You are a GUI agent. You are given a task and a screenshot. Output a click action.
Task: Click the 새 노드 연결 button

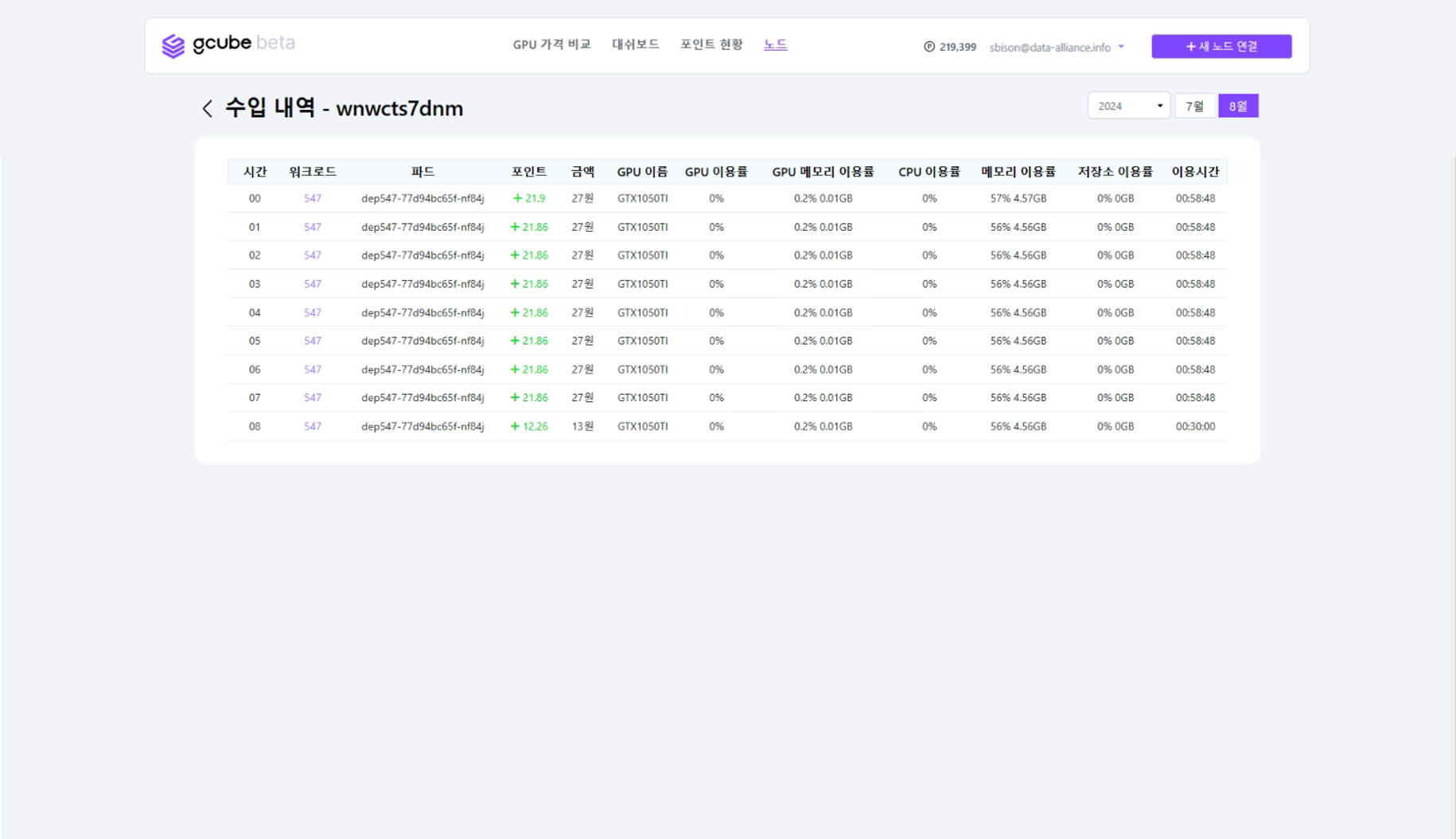coord(1221,46)
